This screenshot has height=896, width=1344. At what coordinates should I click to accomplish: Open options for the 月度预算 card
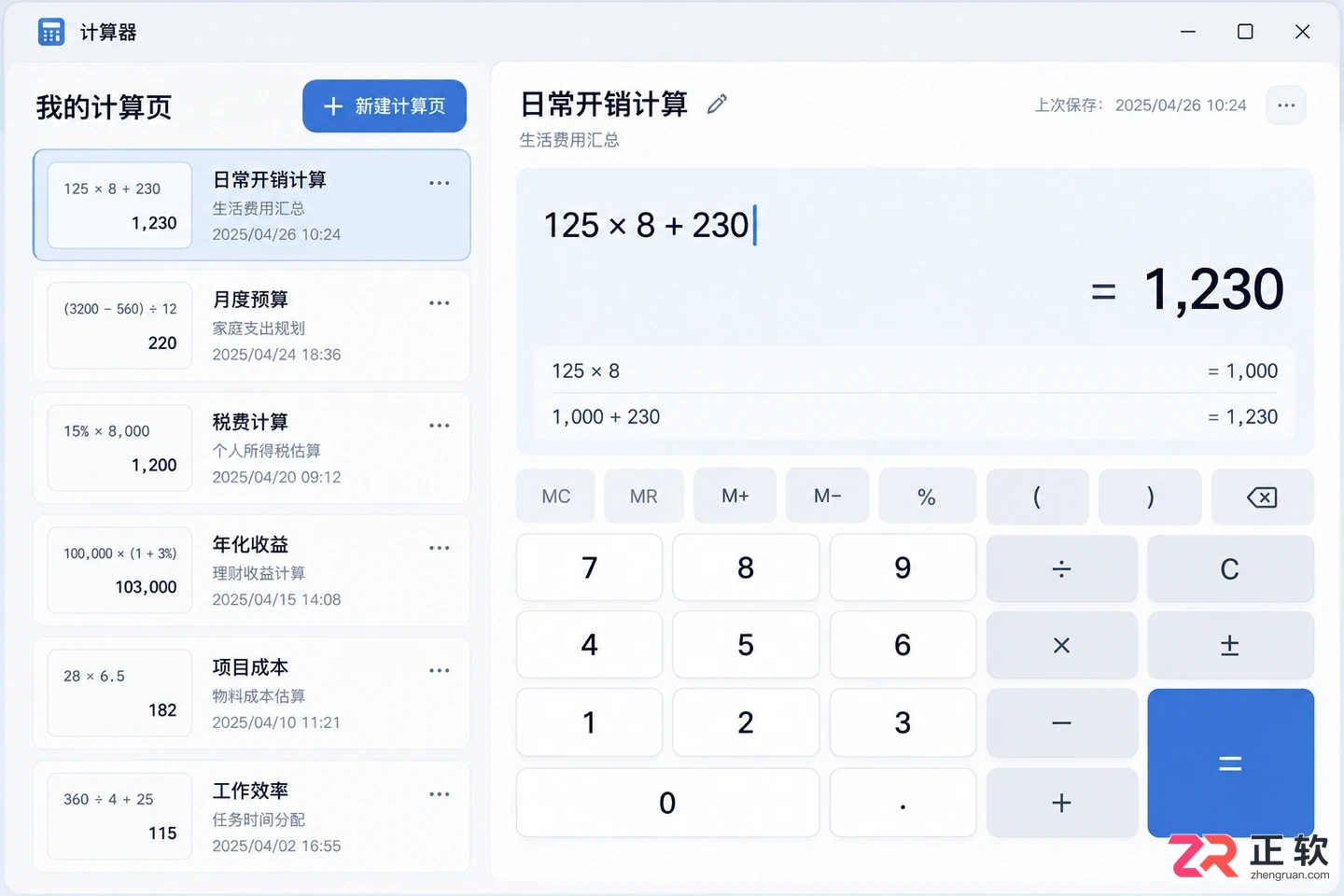[440, 303]
